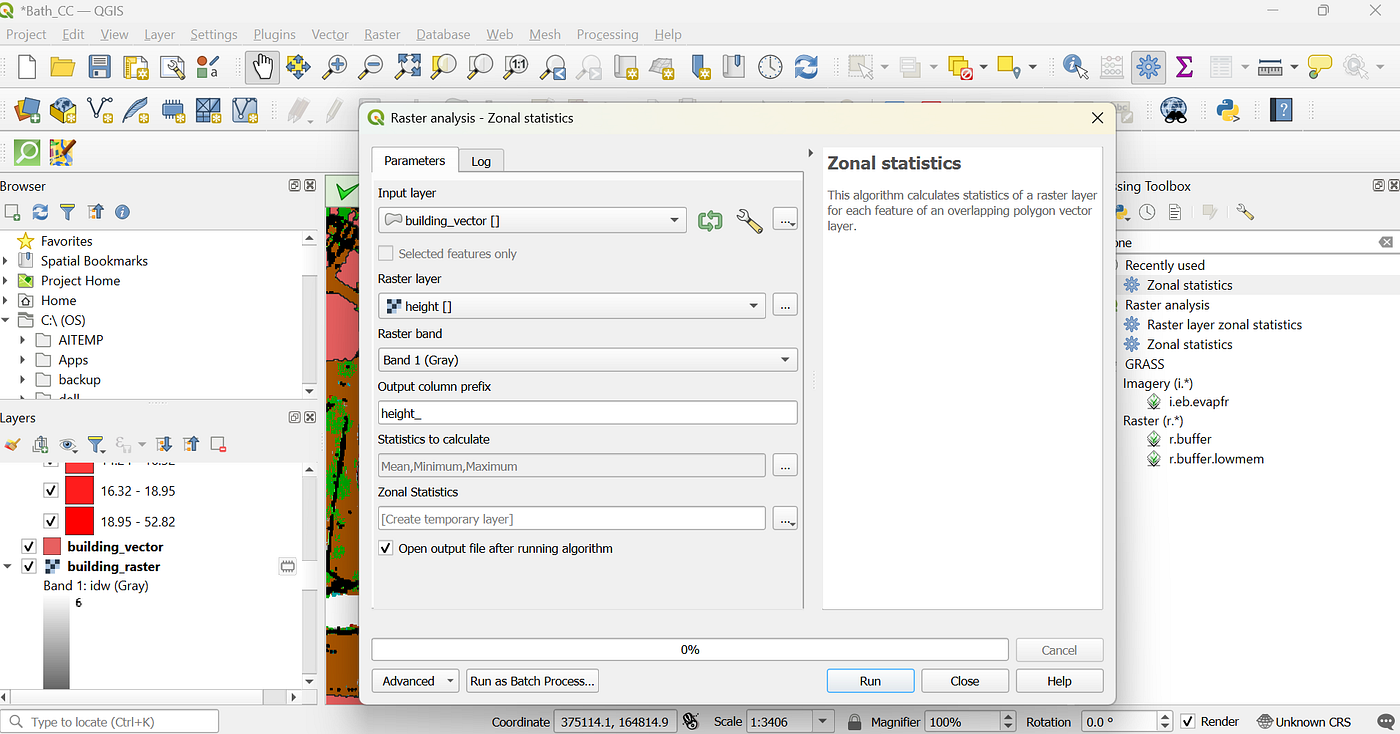Open the Vector menu

click(330, 34)
